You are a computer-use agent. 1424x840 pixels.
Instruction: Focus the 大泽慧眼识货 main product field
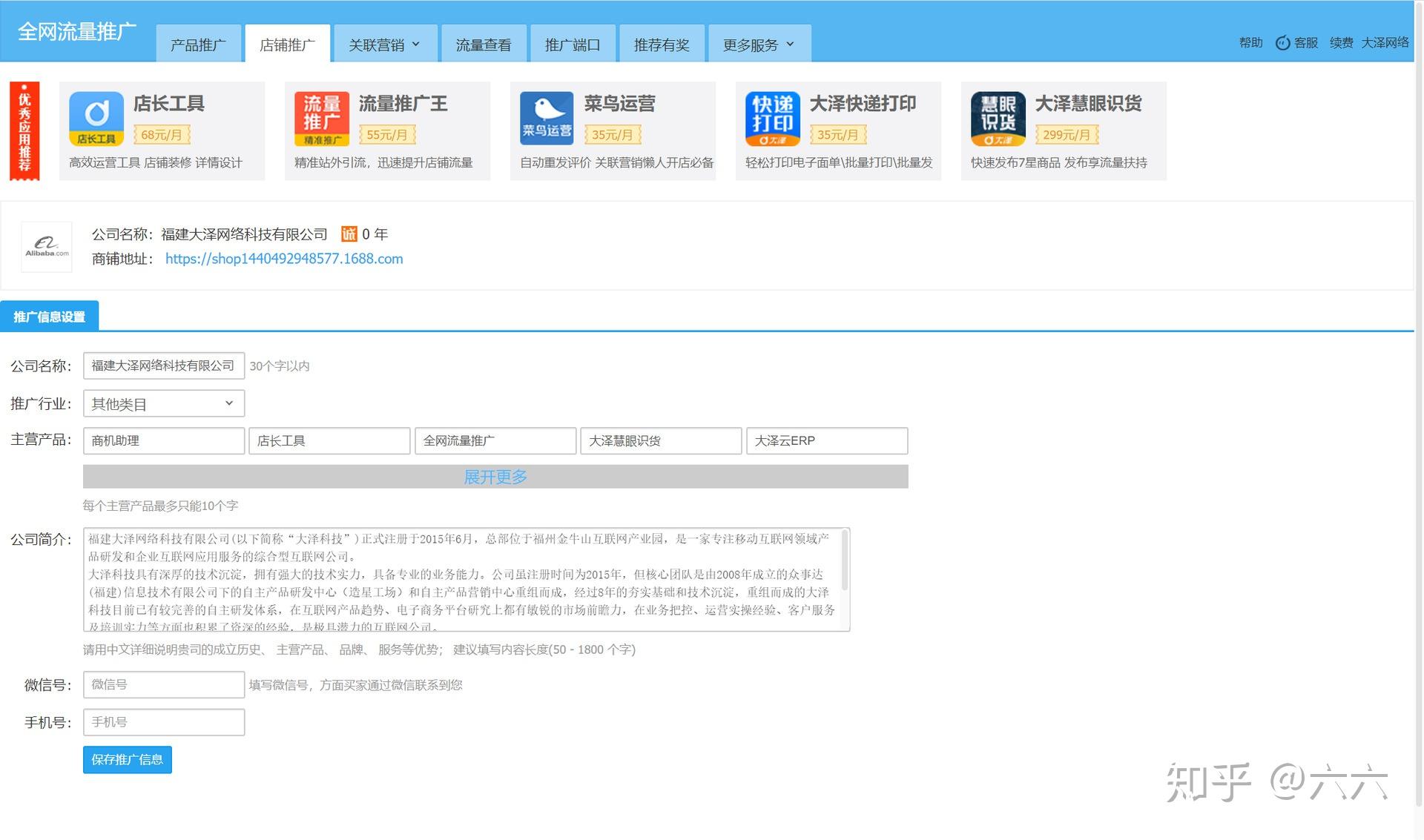661,440
